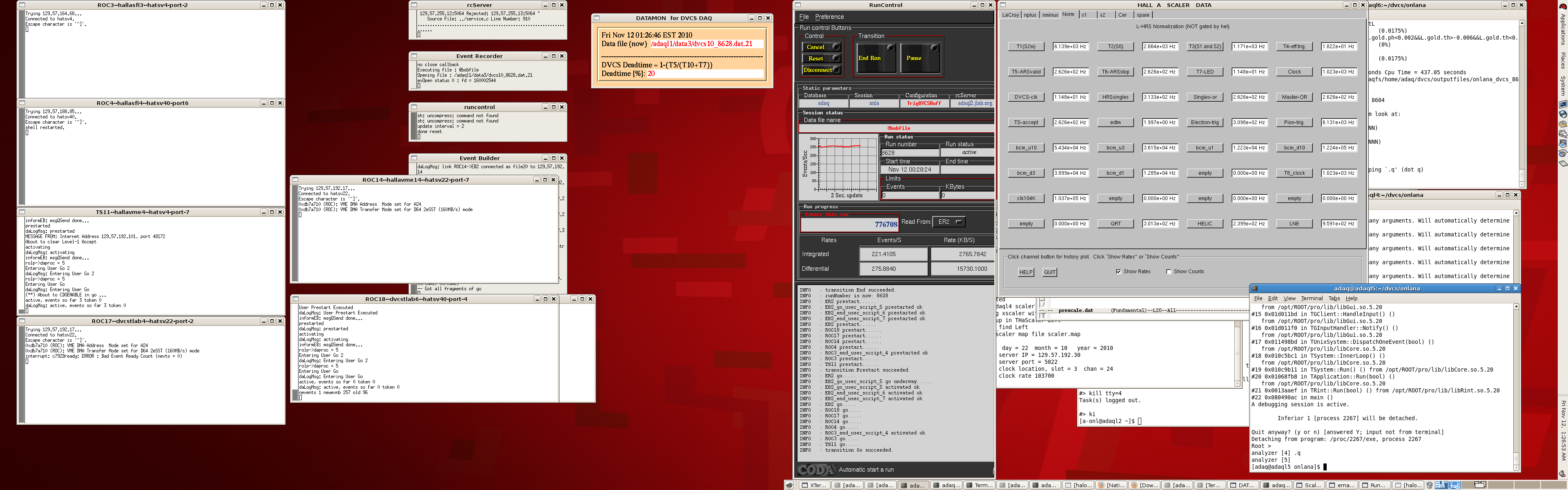
Task: Click the T3(S1.and.S2) channel button
Action: tap(1205, 46)
